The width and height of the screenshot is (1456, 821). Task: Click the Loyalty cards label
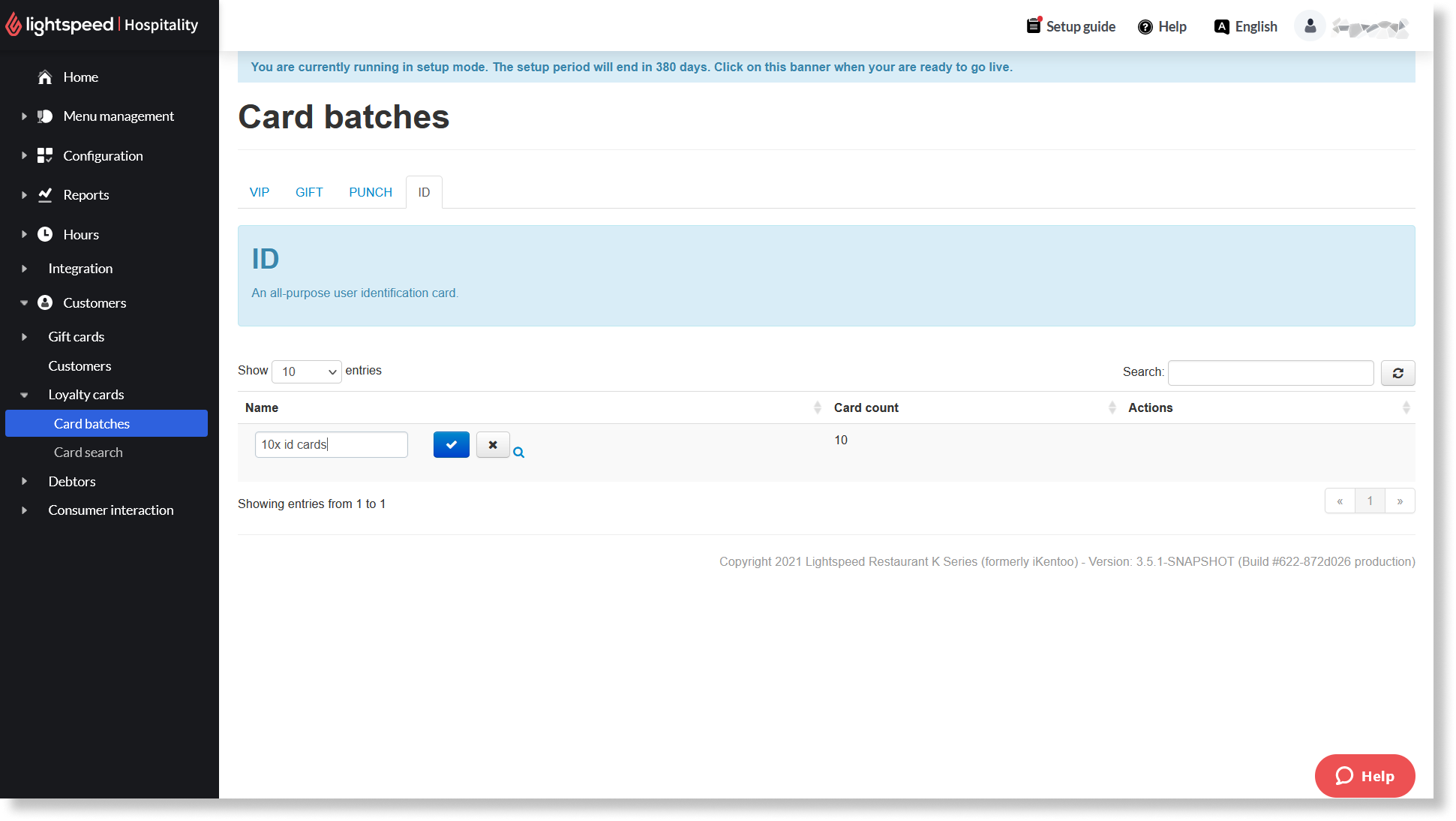pos(86,395)
